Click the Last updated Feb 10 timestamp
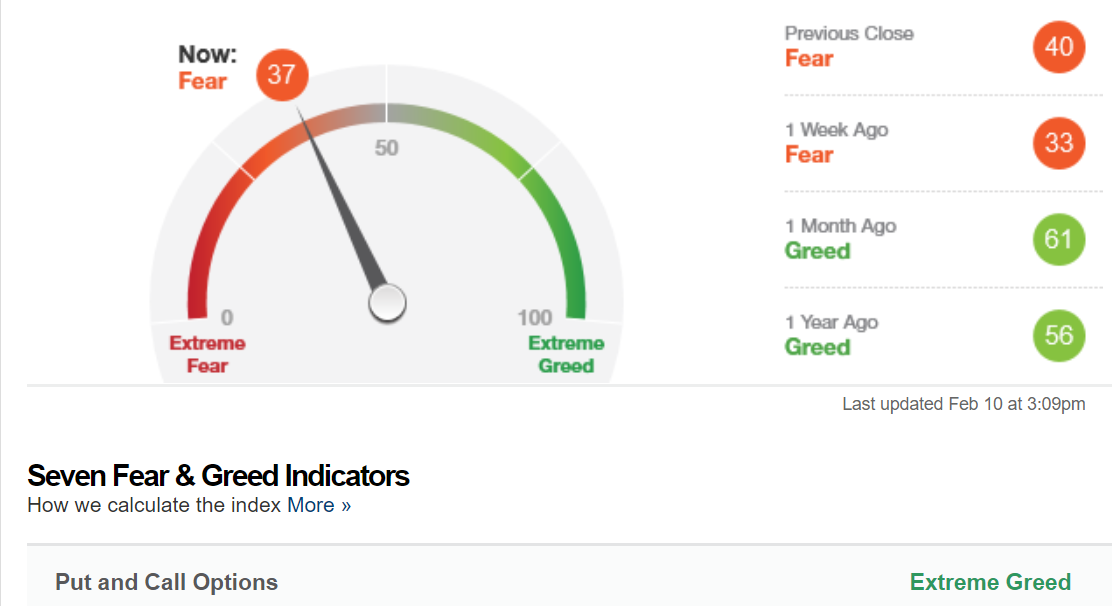 click(x=964, y=404)
